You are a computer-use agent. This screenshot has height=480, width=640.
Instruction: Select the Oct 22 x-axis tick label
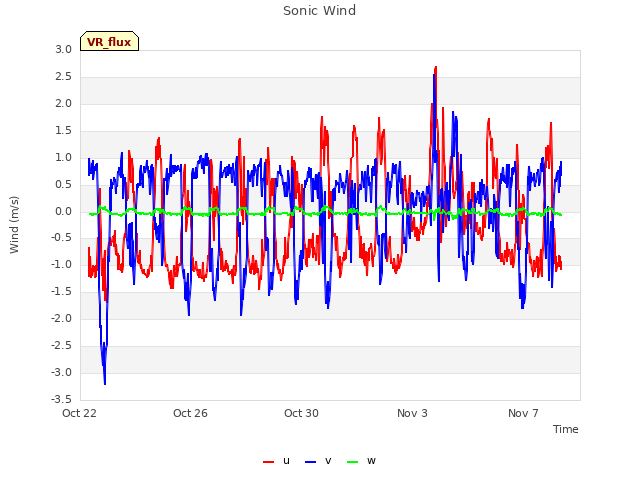coord(79,413)
